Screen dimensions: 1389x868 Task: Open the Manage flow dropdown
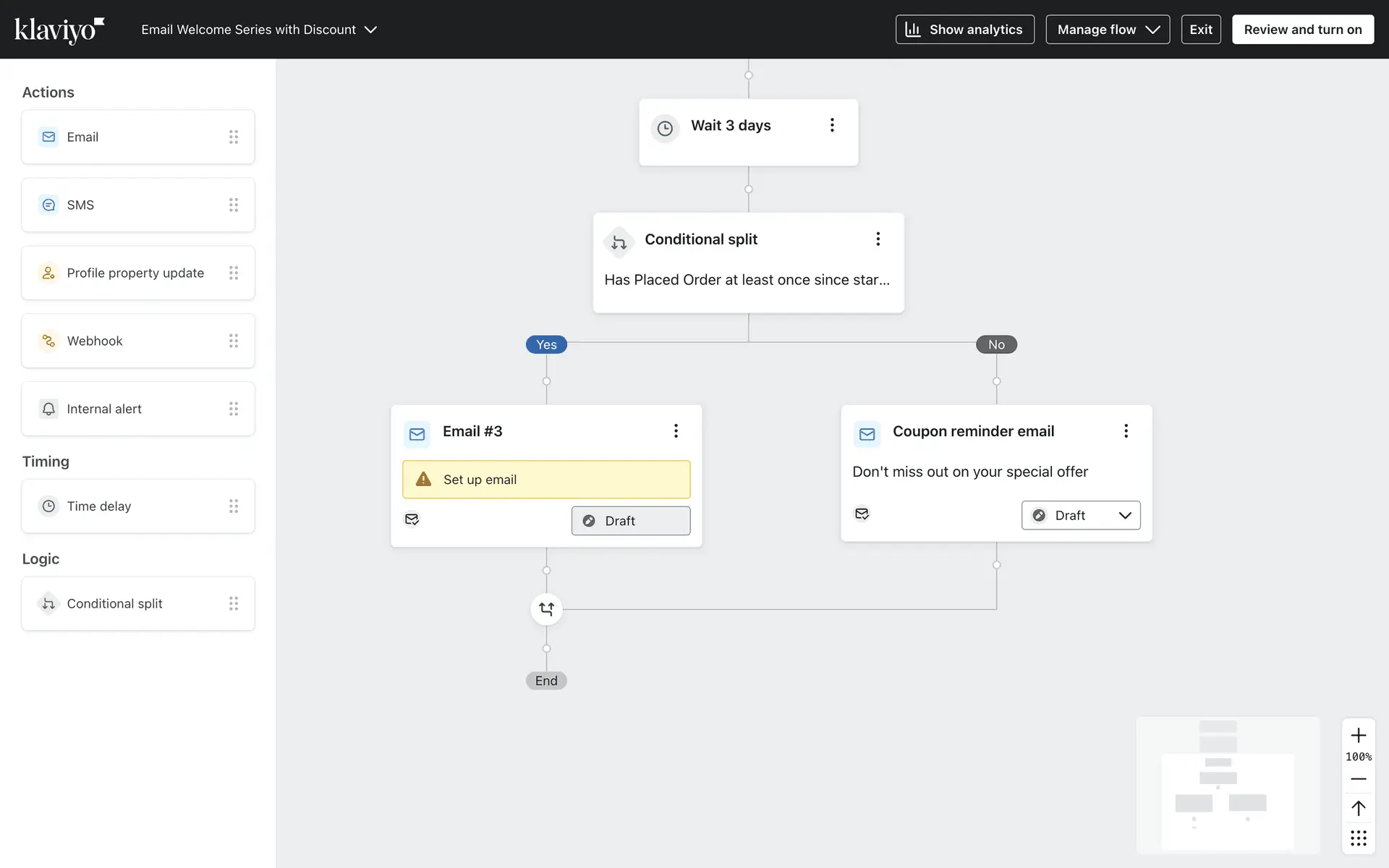(x=1107, y=30)
